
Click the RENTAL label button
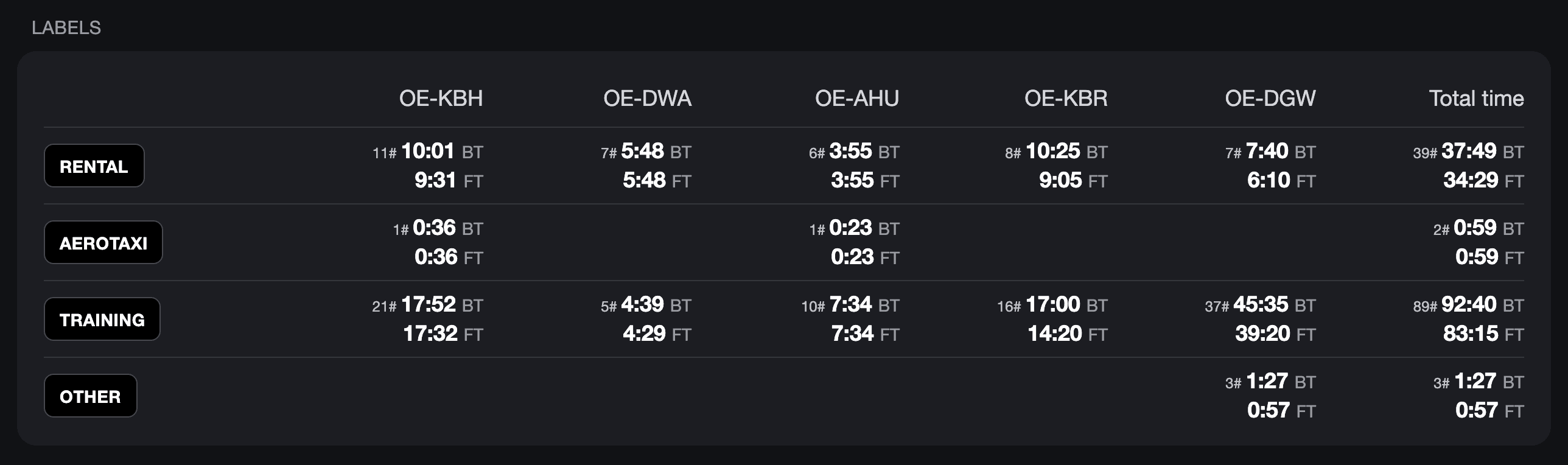[x=94, y=166]
